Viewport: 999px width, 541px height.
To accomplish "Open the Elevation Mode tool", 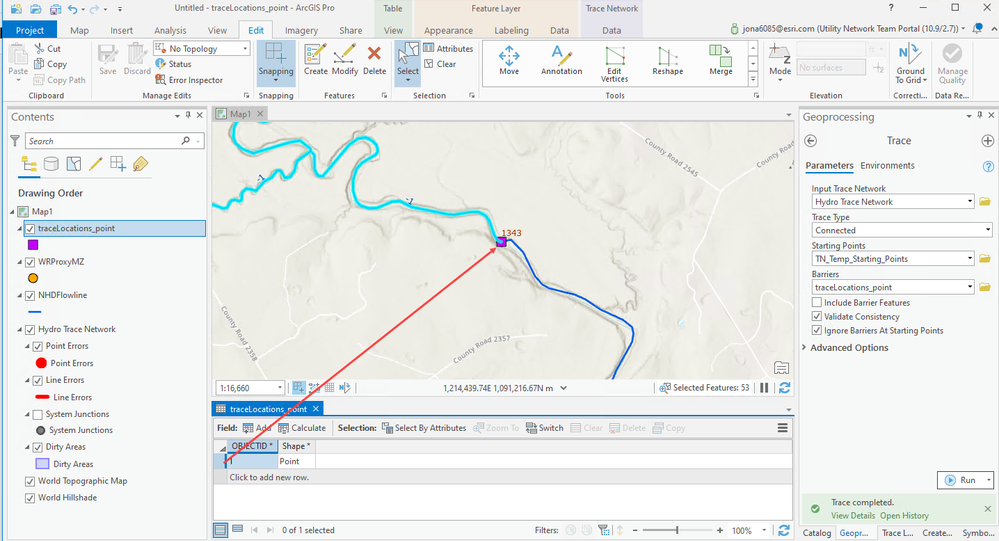I will (780, 61).
